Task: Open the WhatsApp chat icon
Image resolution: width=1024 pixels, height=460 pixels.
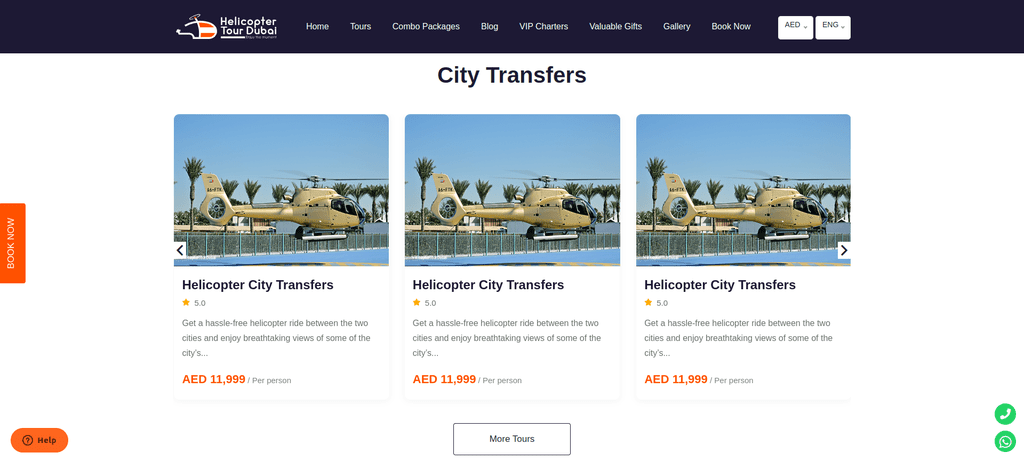Action: click(1005, 441)
